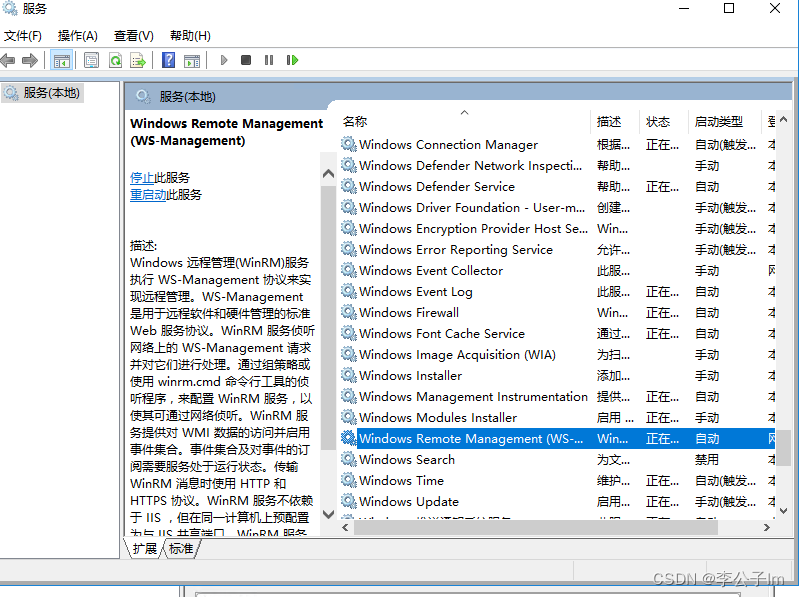
Task: Sort by the 状态 column header
Action: (664, 121)
